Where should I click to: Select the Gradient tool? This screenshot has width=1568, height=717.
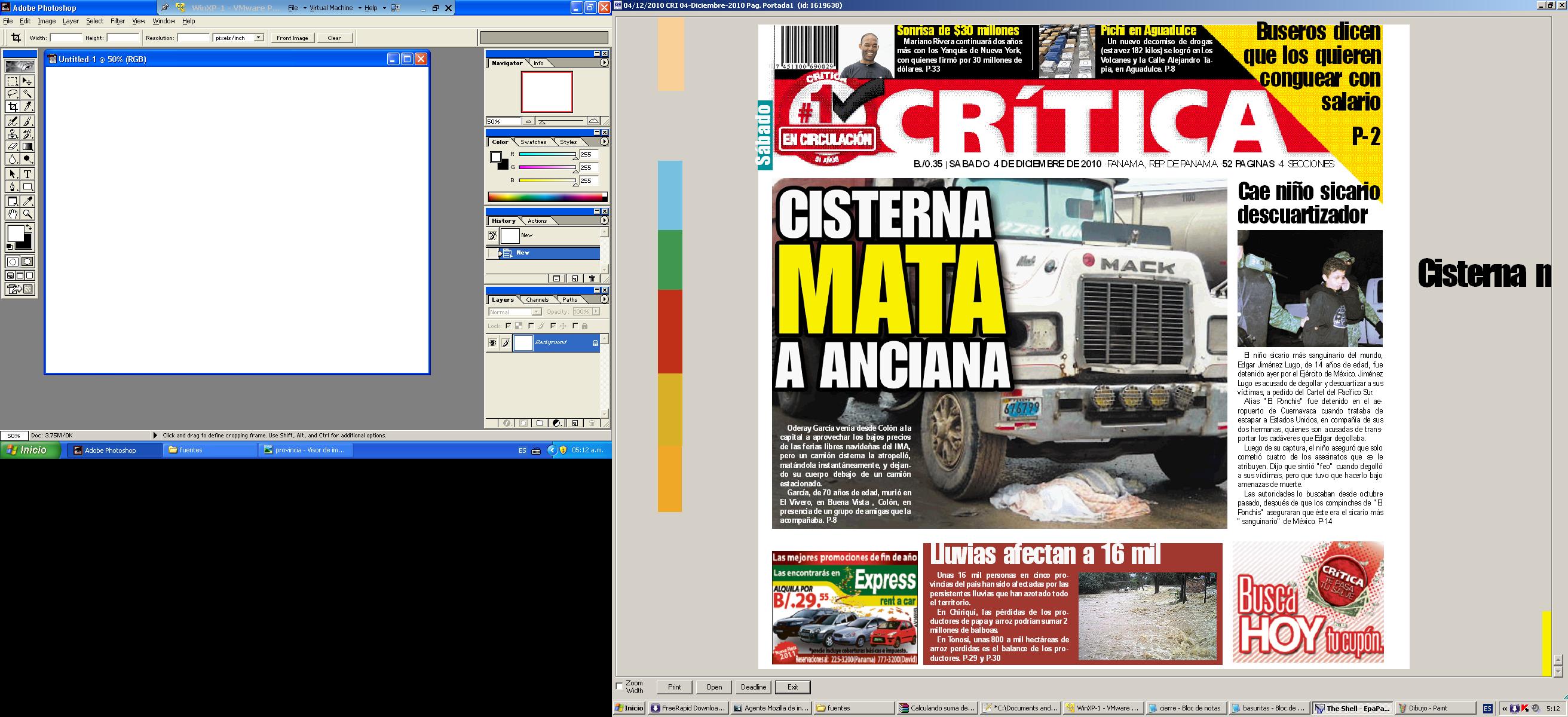tap(27, 147)
